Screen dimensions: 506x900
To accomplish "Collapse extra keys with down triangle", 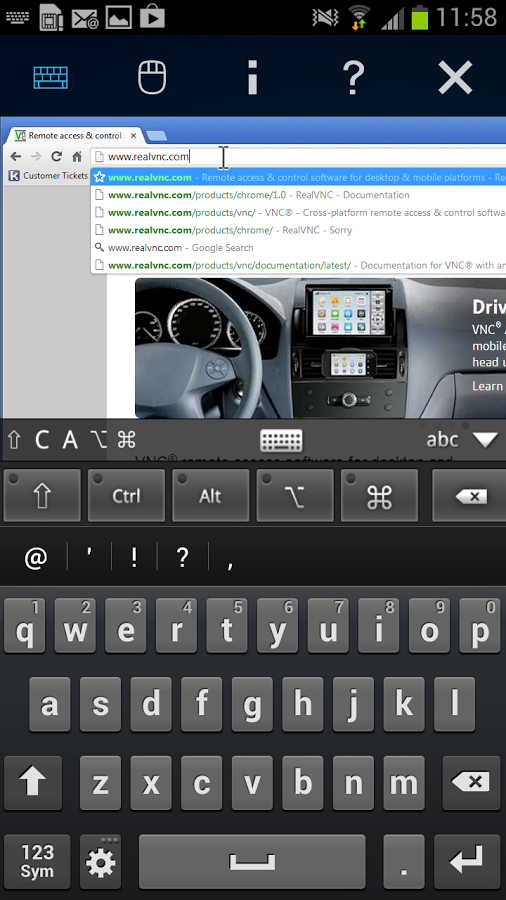I will pos(485,440).
